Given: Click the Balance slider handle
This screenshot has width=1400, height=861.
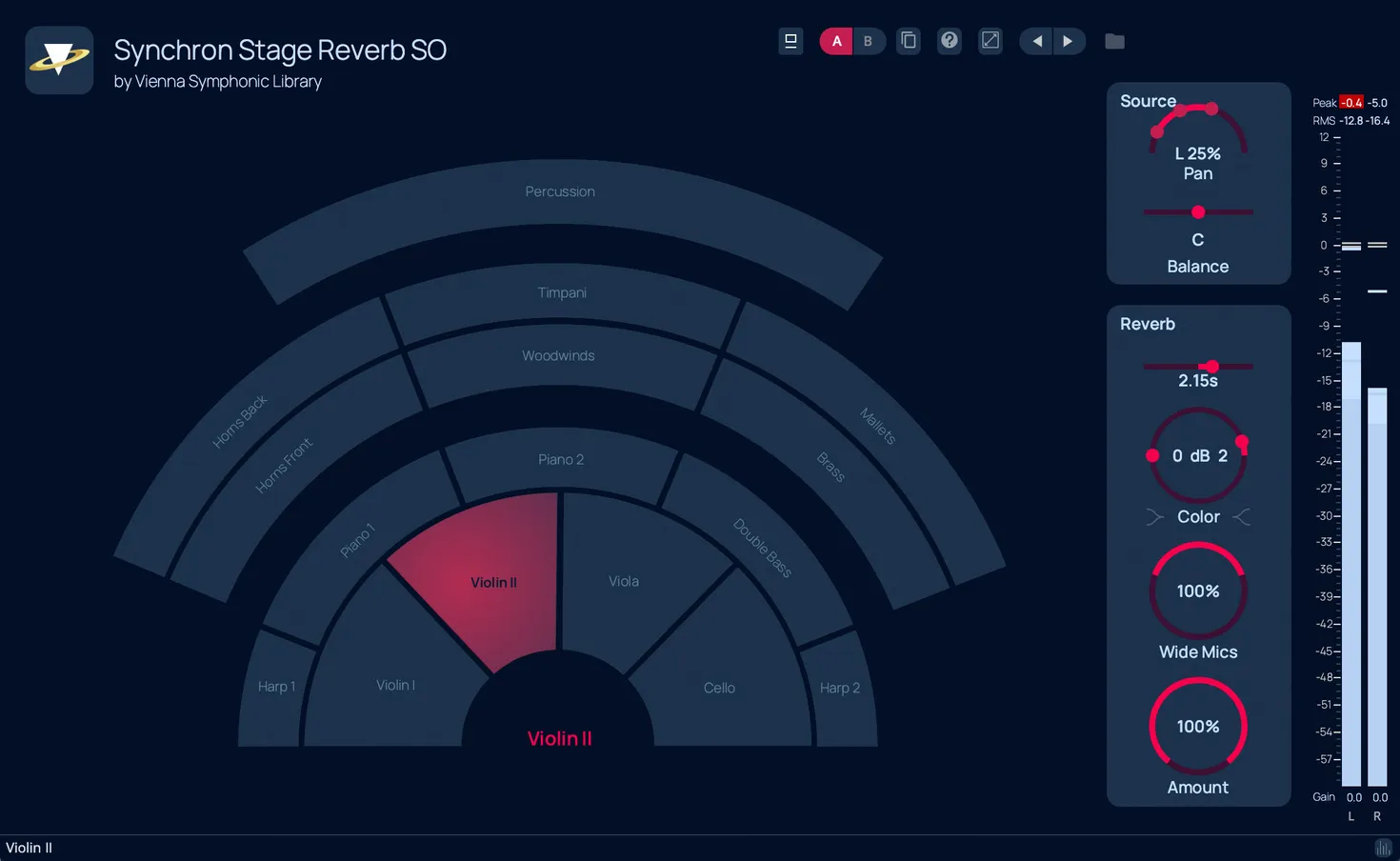Looking at the screenshot, I should pyautogui.click(x=1198, y=212).
